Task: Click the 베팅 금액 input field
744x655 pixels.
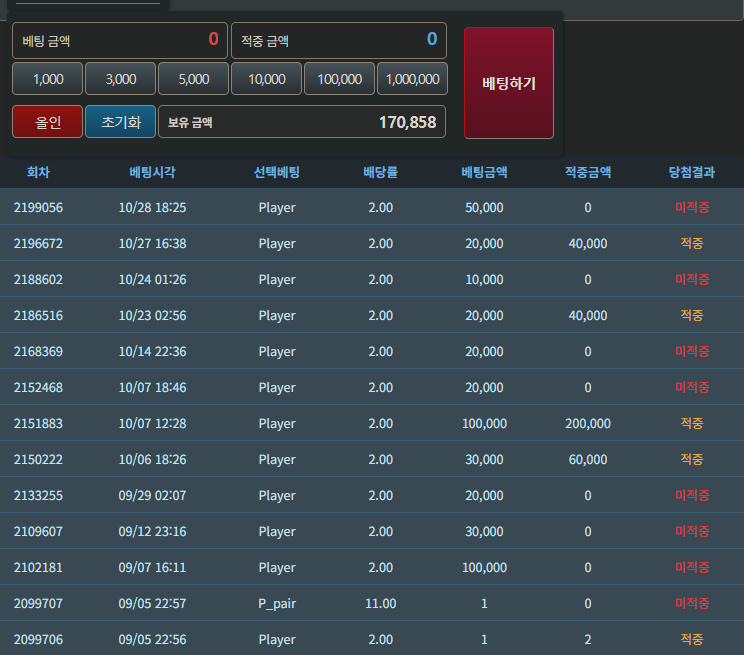Action: (x=120, y=40)
